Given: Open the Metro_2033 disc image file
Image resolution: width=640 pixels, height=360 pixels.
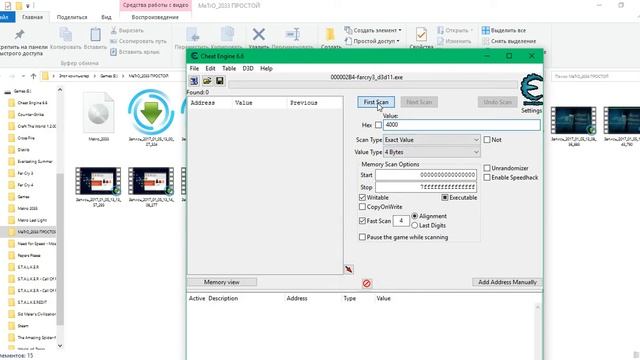Looking at the screenshot, I should [98, 117].
